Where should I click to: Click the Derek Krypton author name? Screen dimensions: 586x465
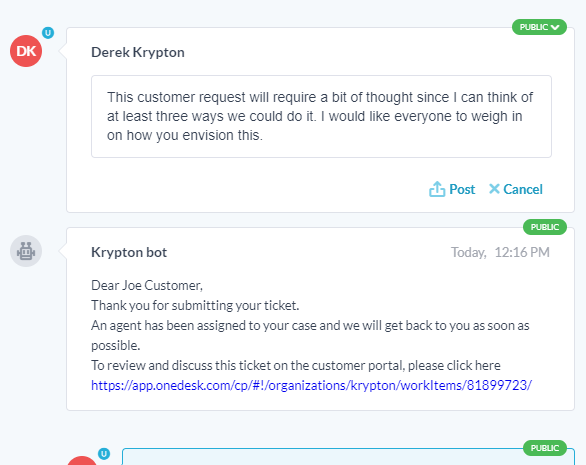pos(138,52)
